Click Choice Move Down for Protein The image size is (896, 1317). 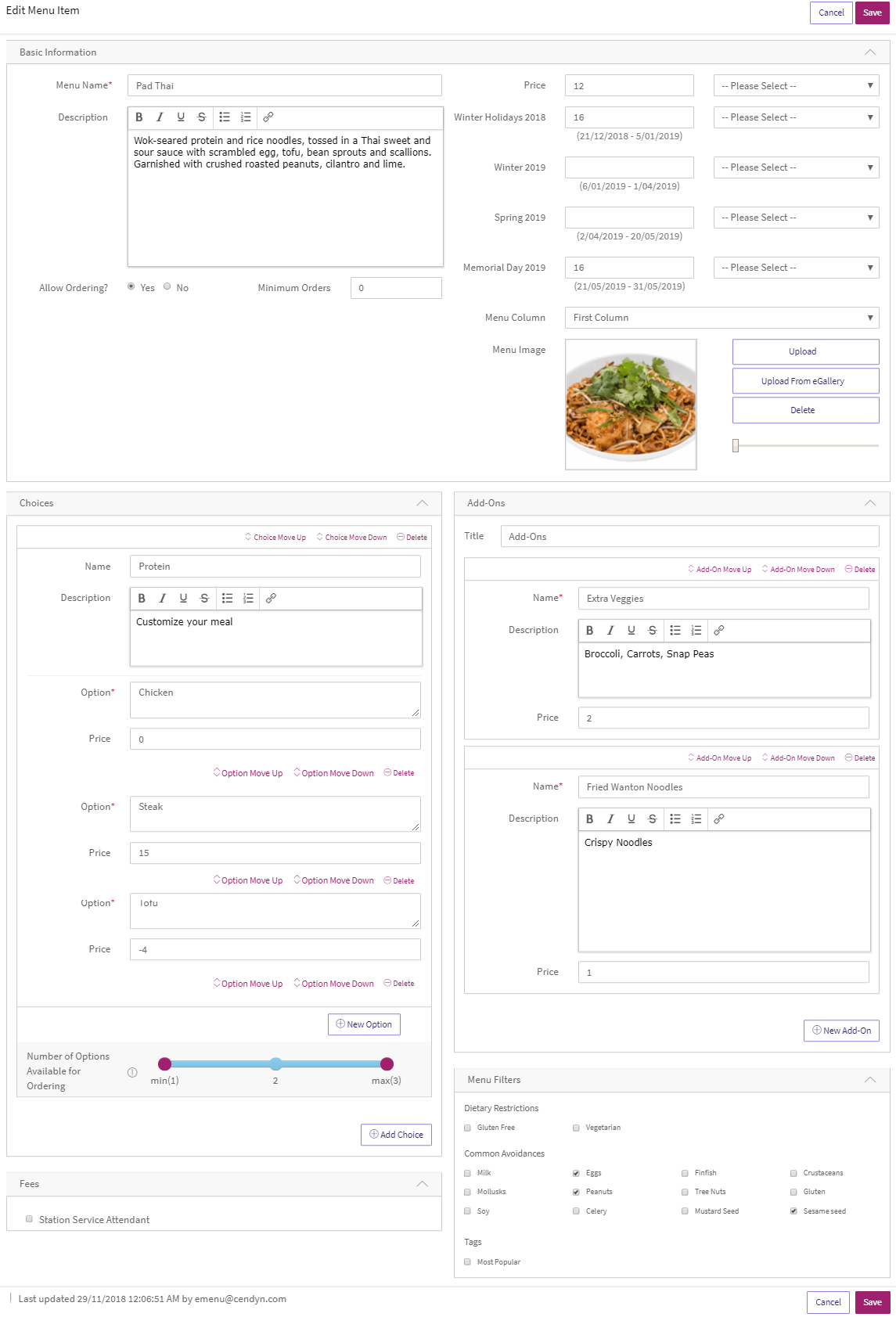pyautogui.click(x=351, y=538)
